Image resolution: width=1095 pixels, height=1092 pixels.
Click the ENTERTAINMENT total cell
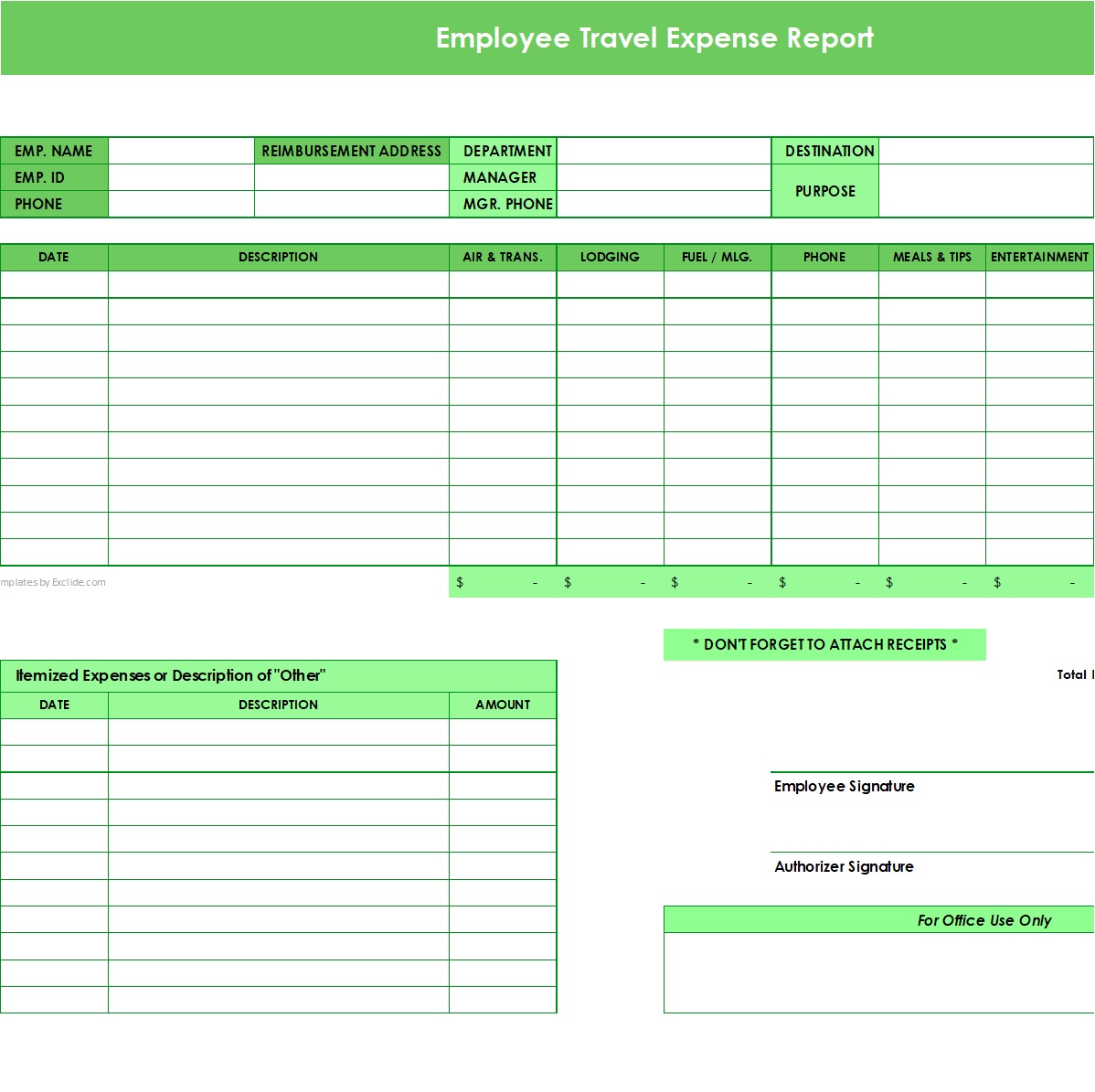tap(1039, 582)
